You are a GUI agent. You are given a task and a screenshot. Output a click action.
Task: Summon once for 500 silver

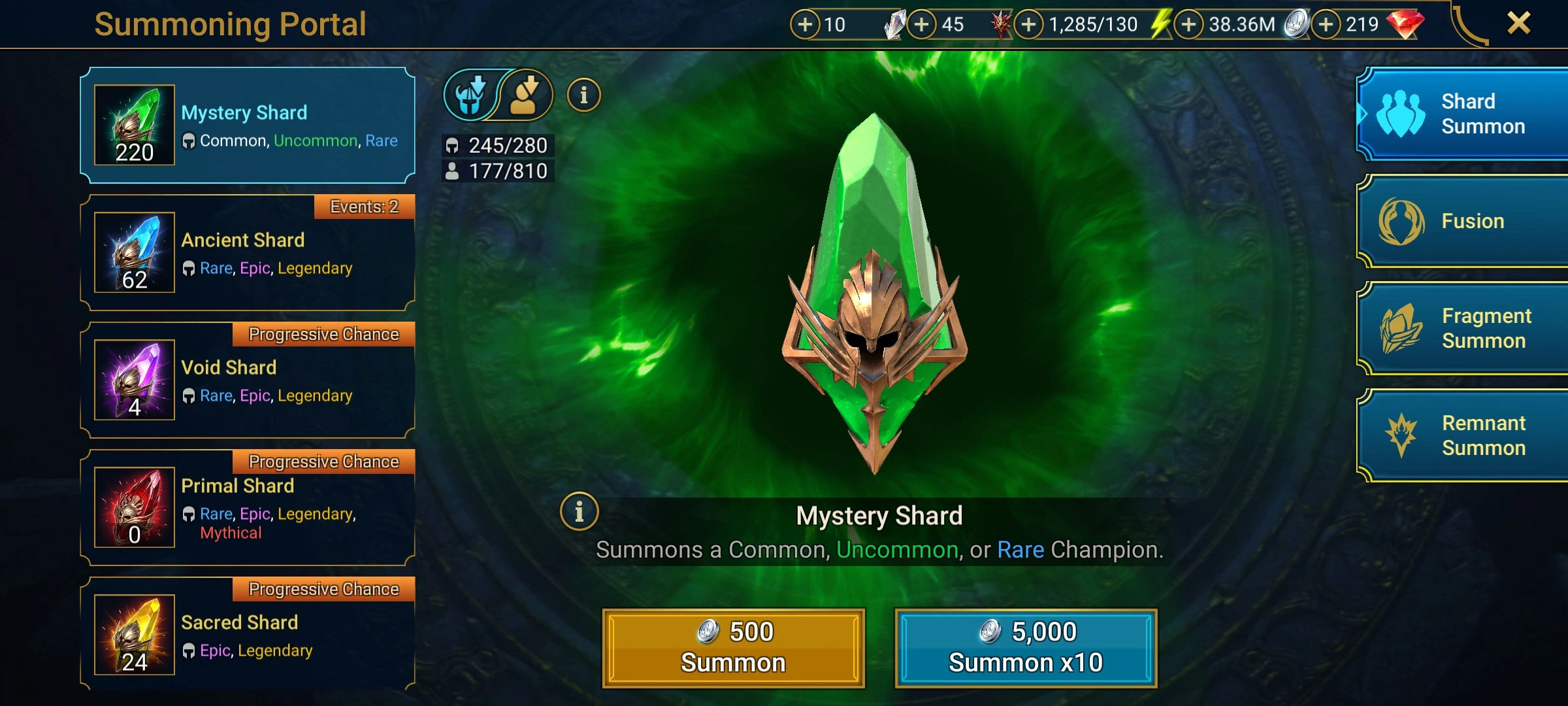pos(734,648)
